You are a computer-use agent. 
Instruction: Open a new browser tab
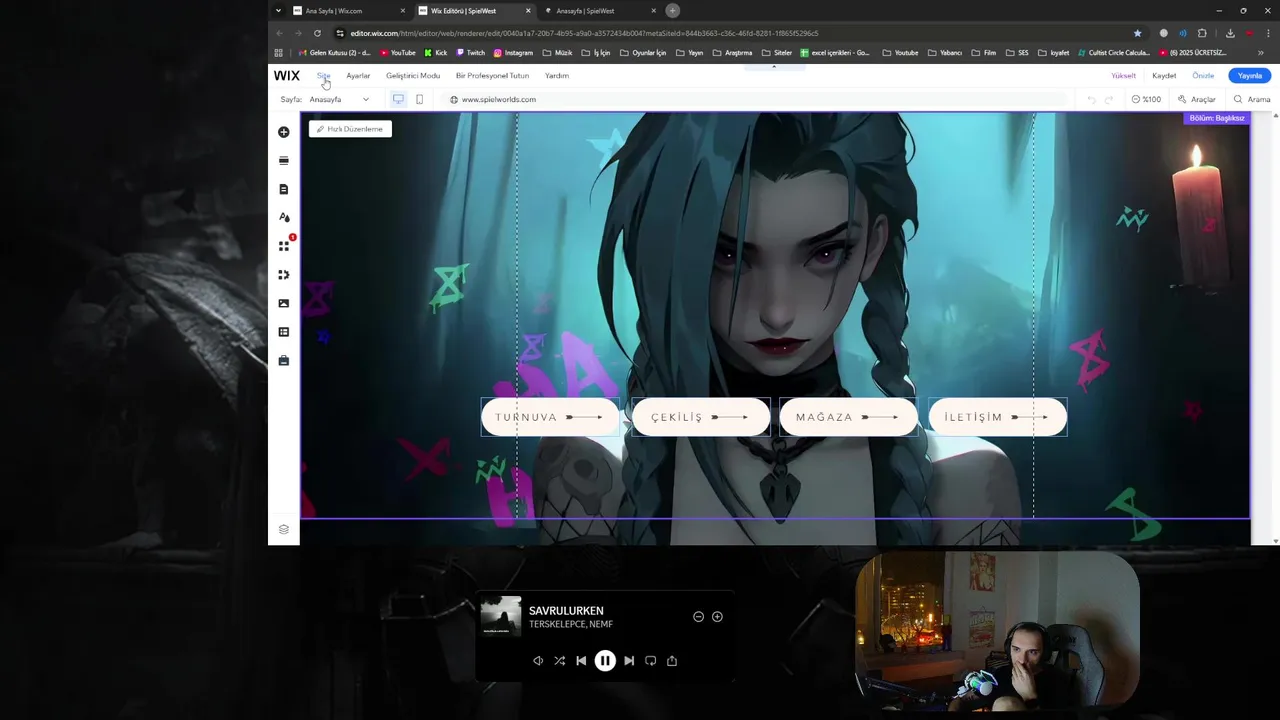click(673, 11)
